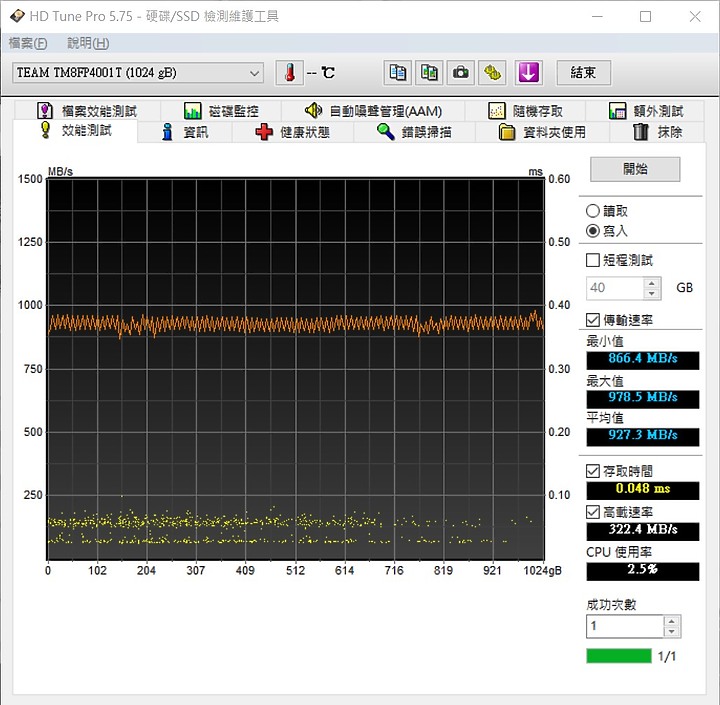Open the 說明(H) help menu
The image size is (720, 705).
88,43
